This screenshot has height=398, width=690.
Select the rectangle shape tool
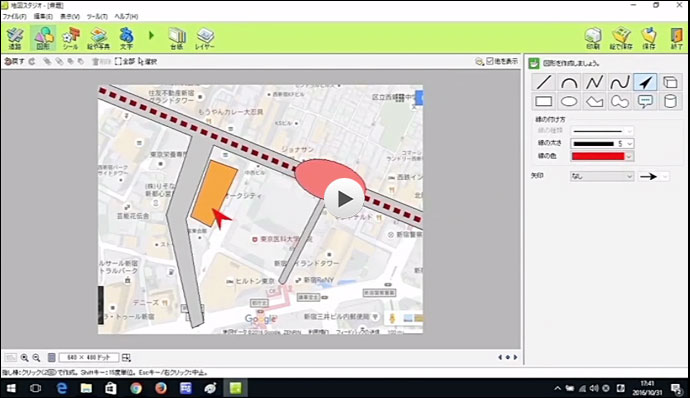[x=543, y=102]
